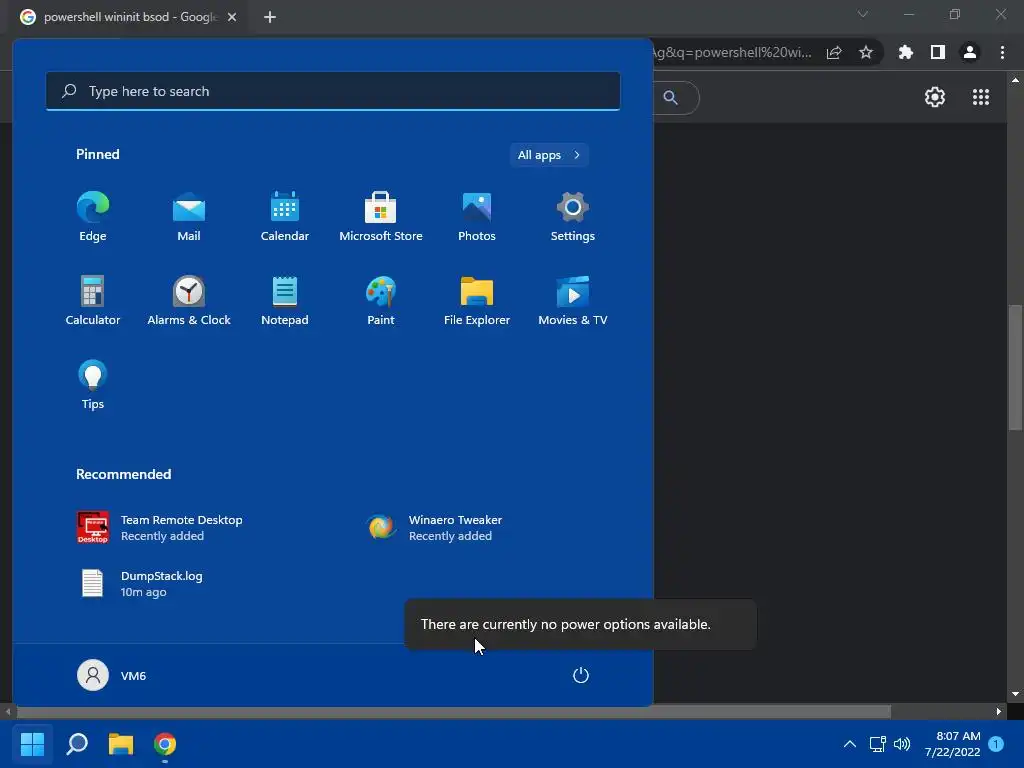Launch Movies & TV
This screenshot has height=768, width=1024.
(x=573, y=300)
